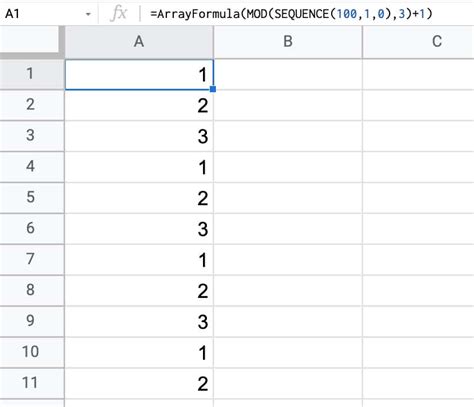
Task: Select row 10 header
Action: click(x=32, y=352)
